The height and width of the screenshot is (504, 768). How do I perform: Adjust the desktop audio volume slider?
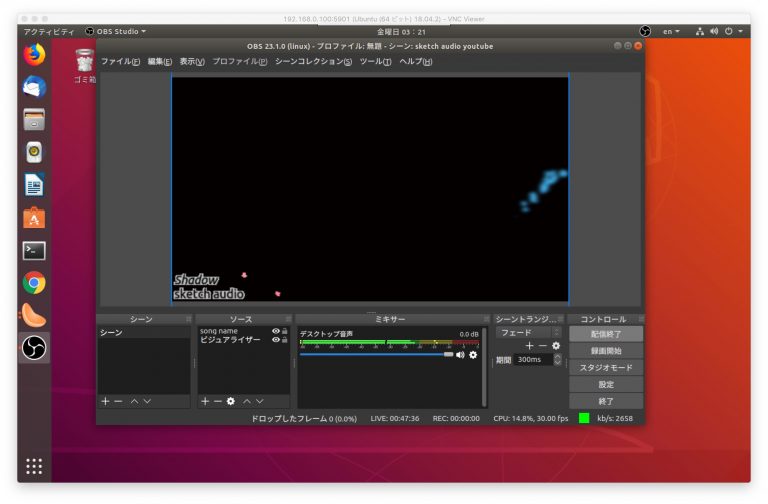pyautogui.click(x=377, y=354)
